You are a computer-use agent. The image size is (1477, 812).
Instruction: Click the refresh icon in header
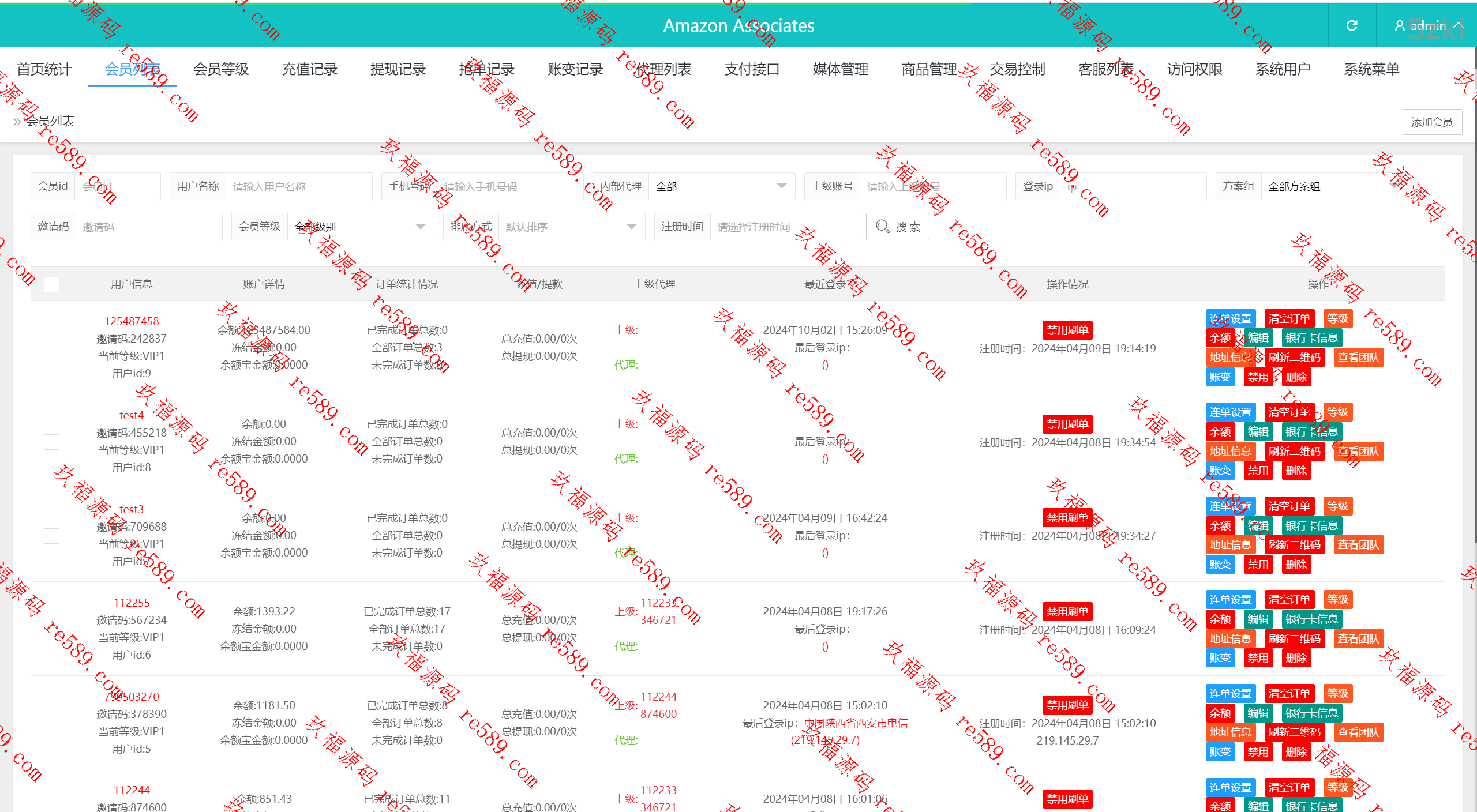pyautogui.click(x=1352, y=25)
